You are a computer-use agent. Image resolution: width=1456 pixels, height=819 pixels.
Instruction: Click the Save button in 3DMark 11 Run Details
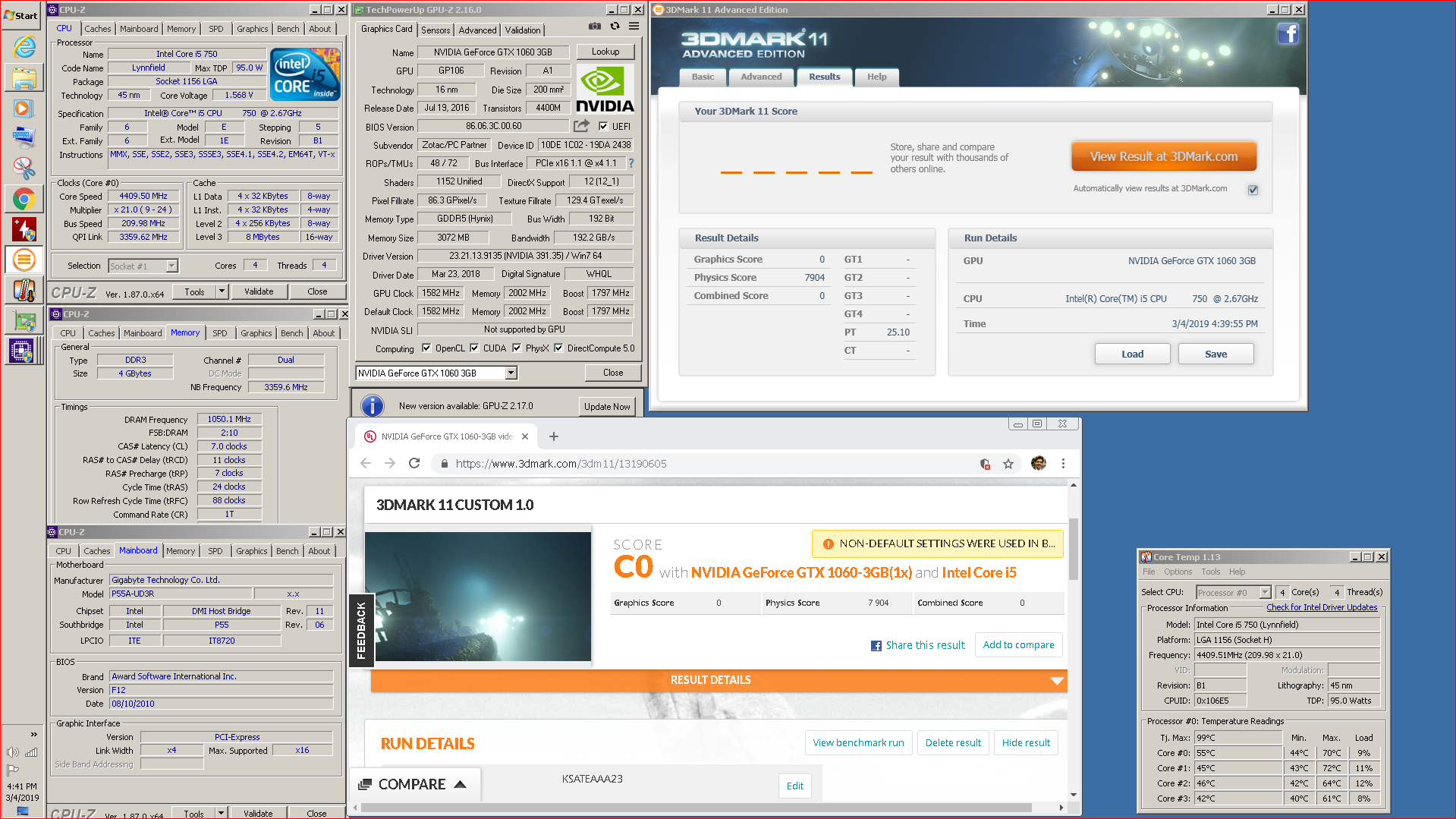point(1215,354)
